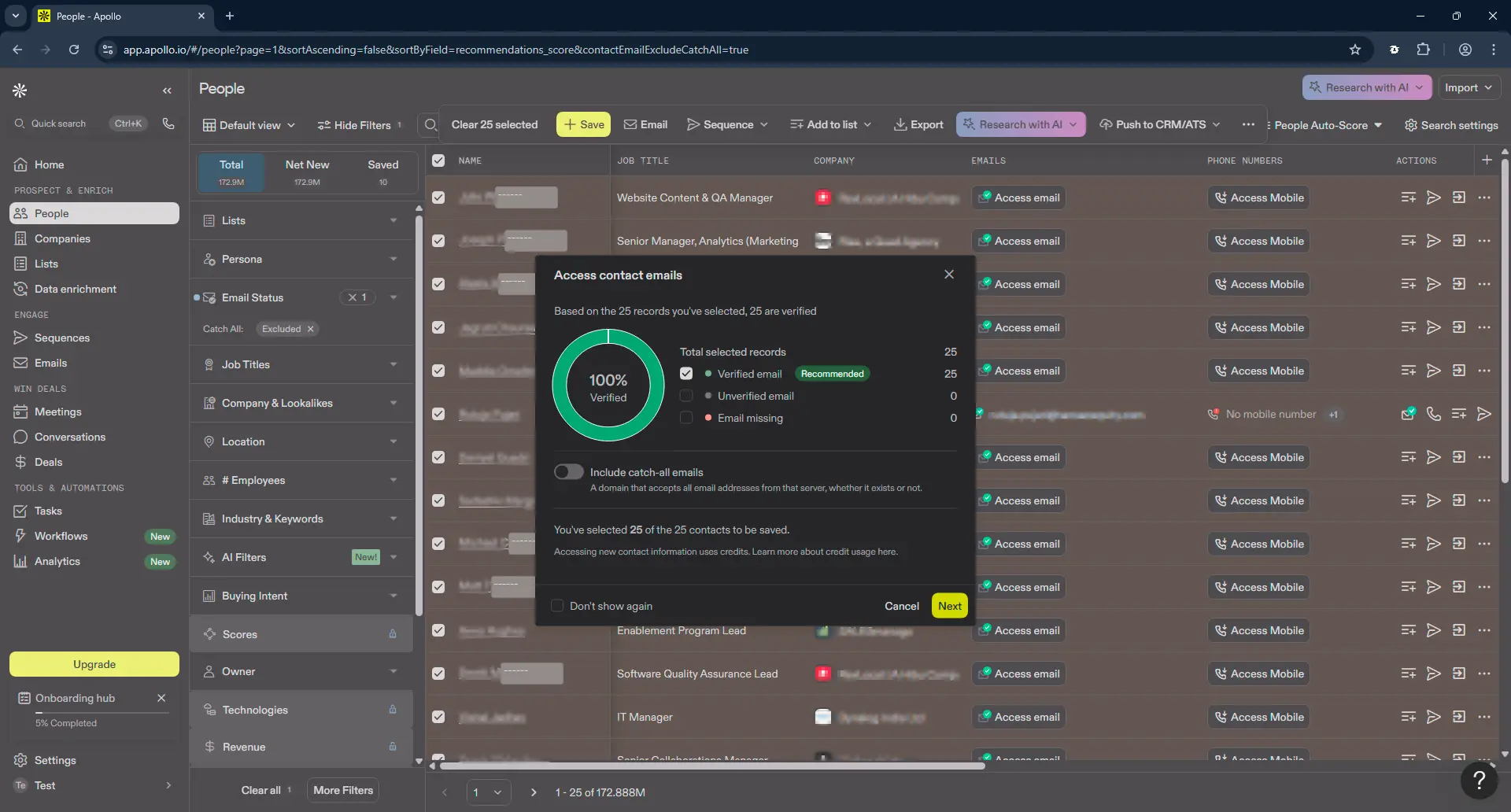Click the yellow Upgrade button
The height and width of the screenshot is (812, 1511).
pos(94,664)
